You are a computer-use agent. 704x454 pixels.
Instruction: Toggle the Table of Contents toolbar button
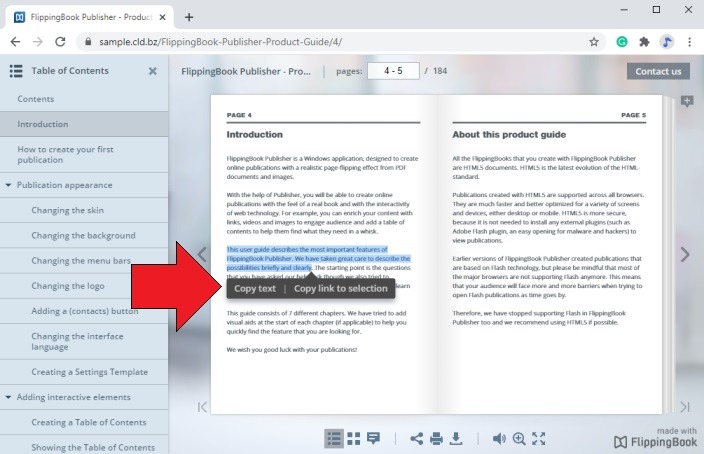(x=334, y=438)
